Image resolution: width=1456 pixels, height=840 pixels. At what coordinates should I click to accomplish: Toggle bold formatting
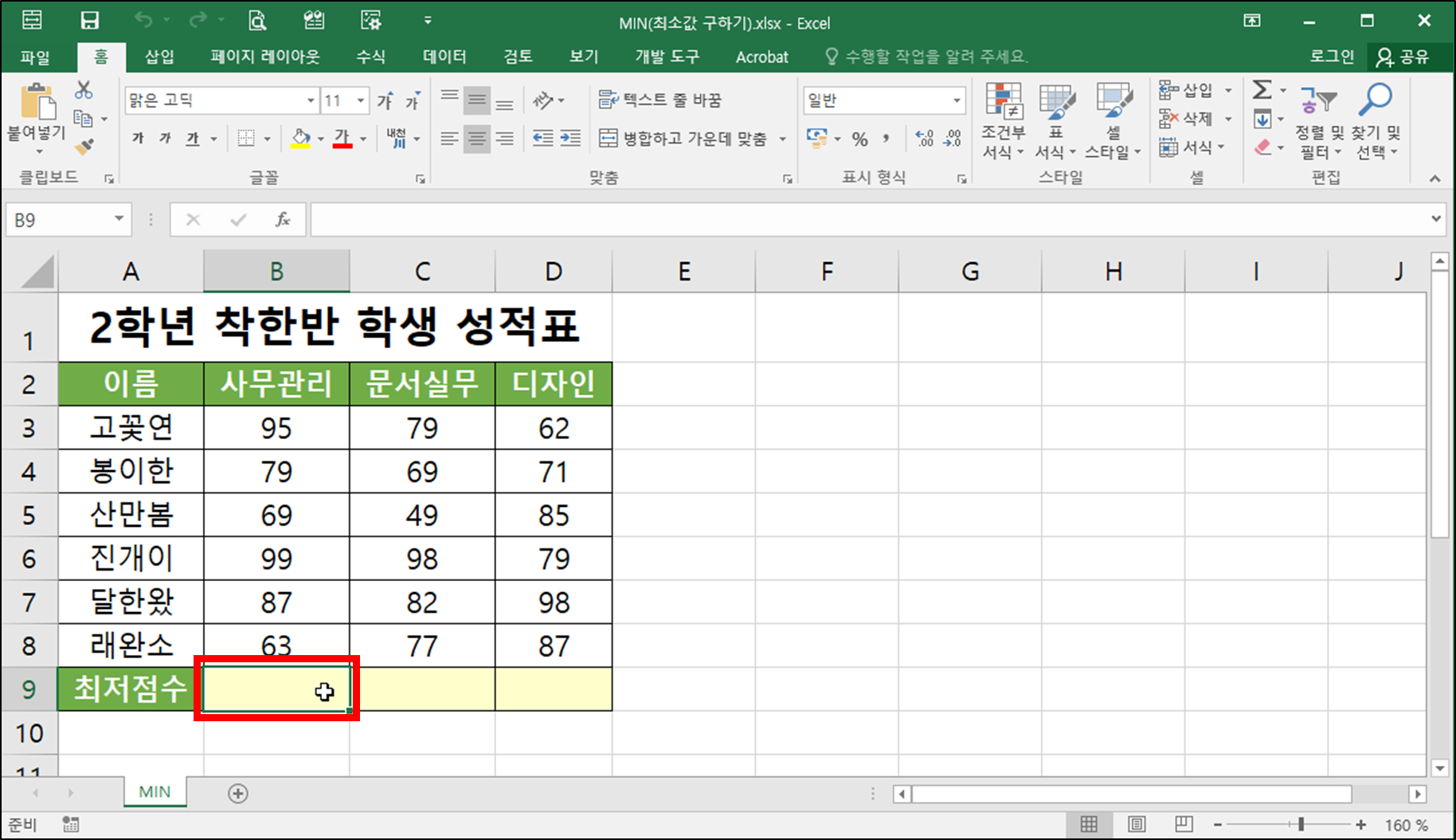136,137
